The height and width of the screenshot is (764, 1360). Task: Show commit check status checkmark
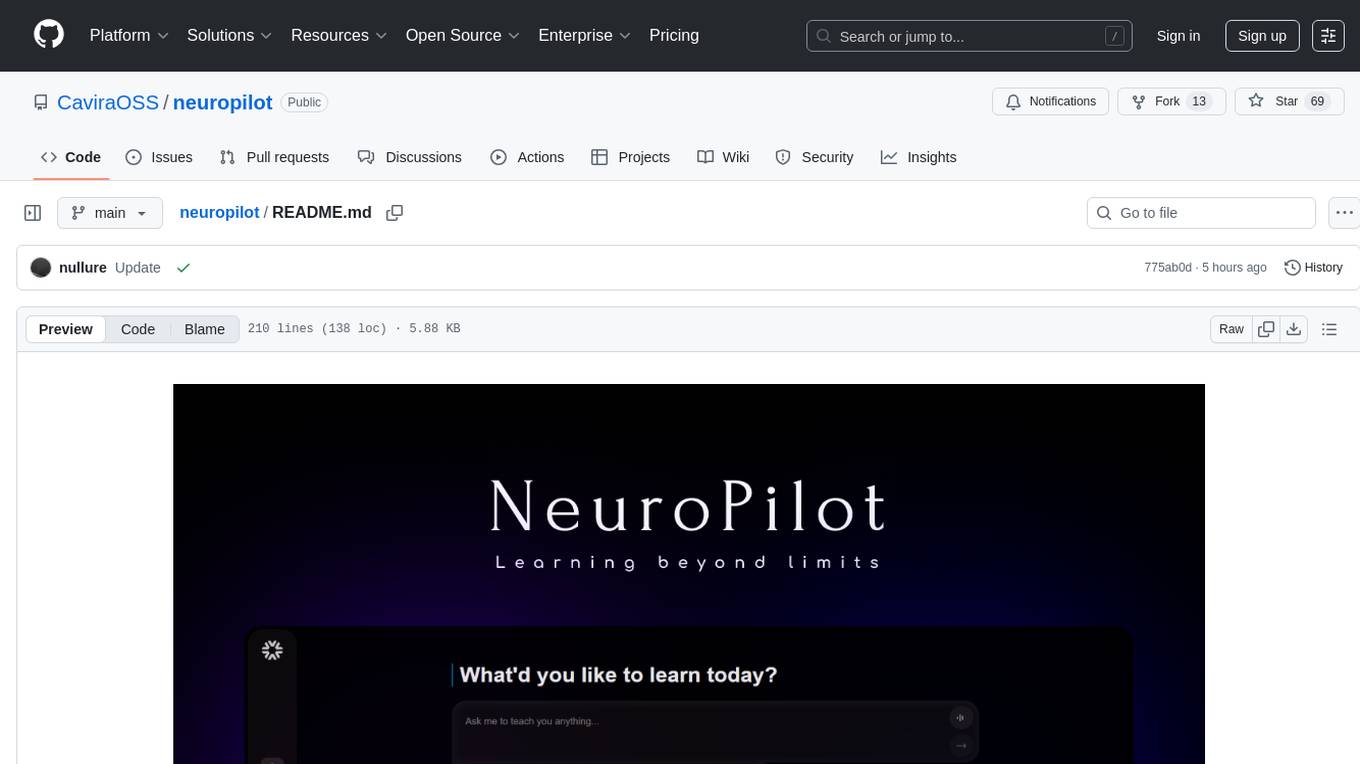pyautogui.click(x=183, y=268)
